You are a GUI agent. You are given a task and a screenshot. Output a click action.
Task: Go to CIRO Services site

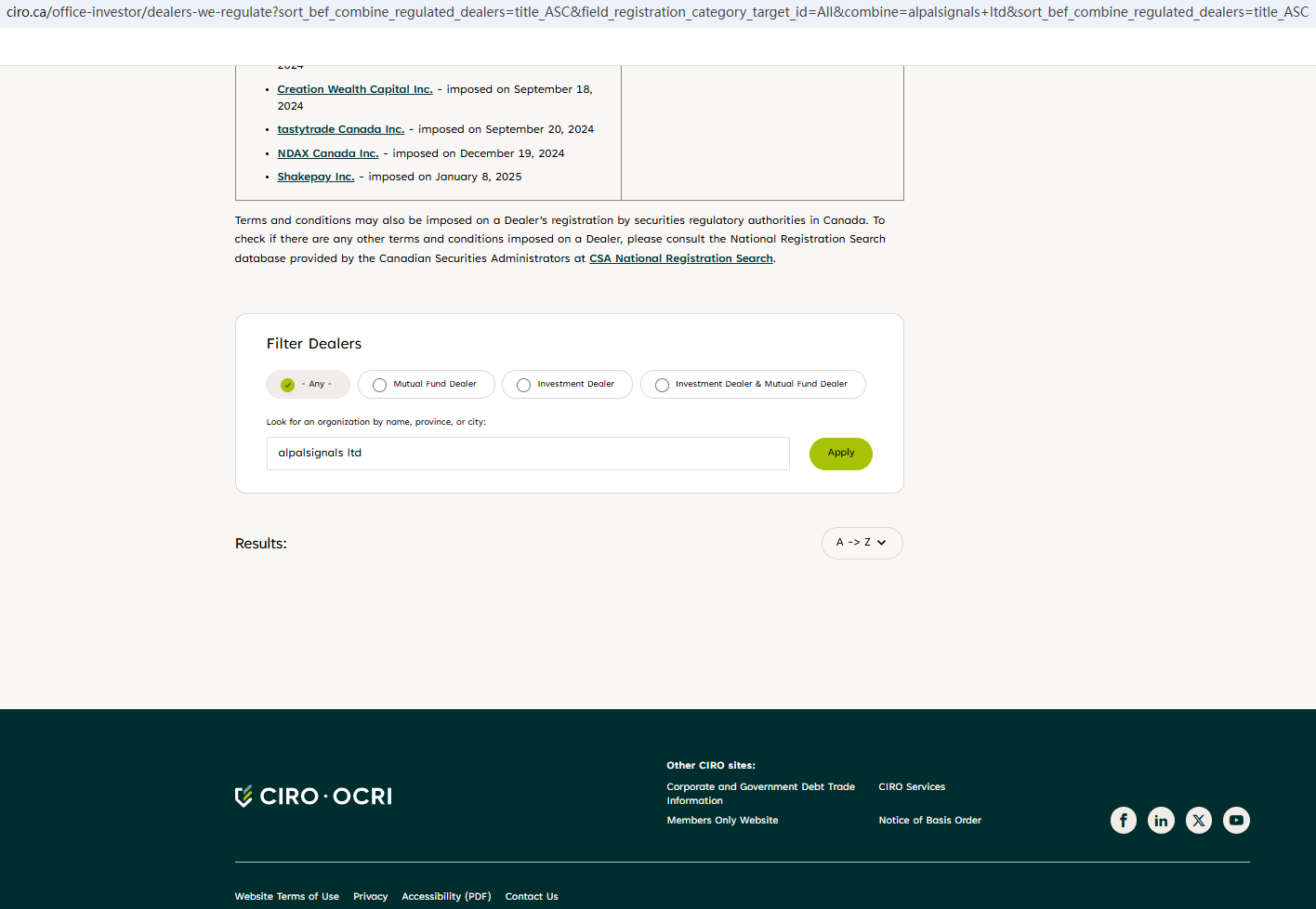912,787
